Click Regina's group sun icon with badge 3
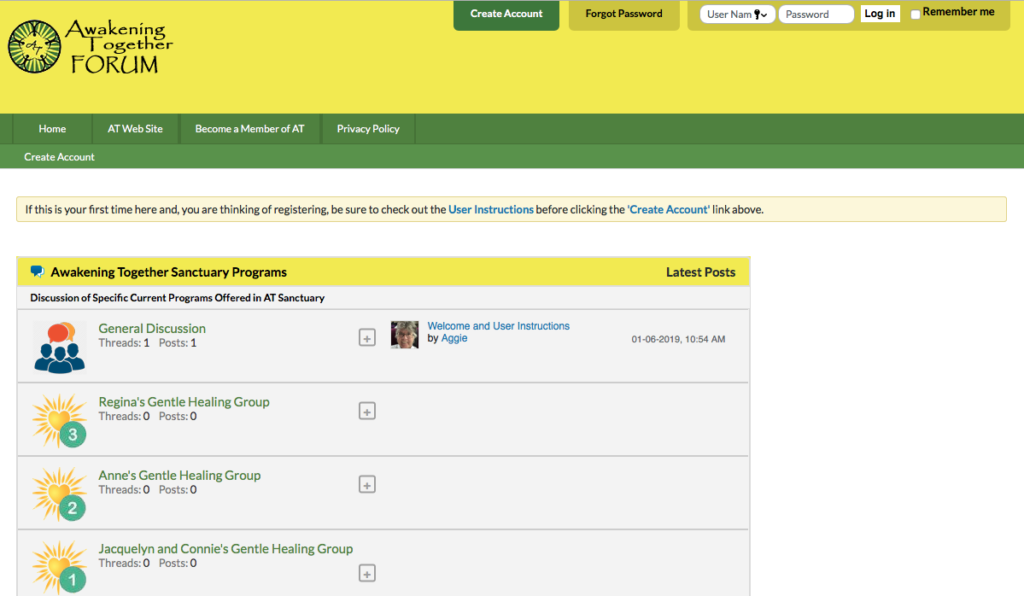Viewport: 1024px width, 596px height. click(x=59, y=420)
